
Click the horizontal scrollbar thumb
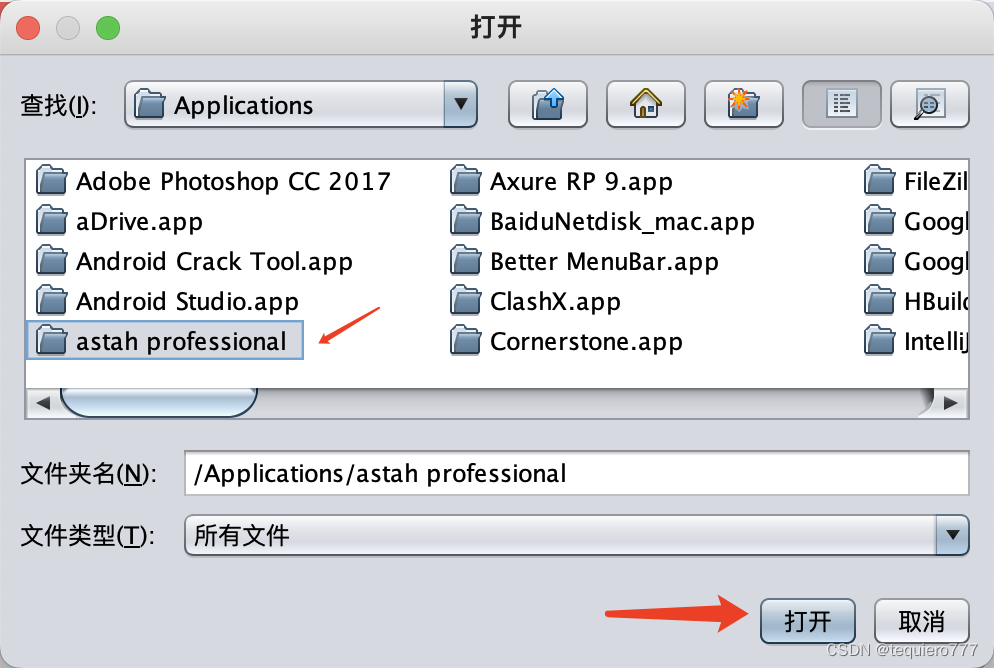click(158, 402)
